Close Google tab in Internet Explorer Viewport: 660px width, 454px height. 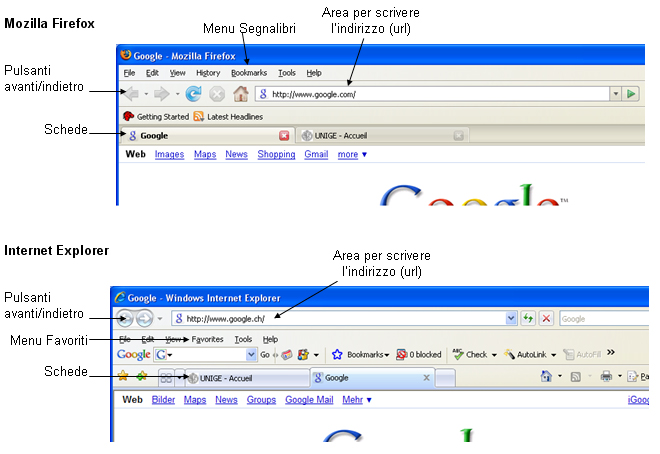point(426,377)
